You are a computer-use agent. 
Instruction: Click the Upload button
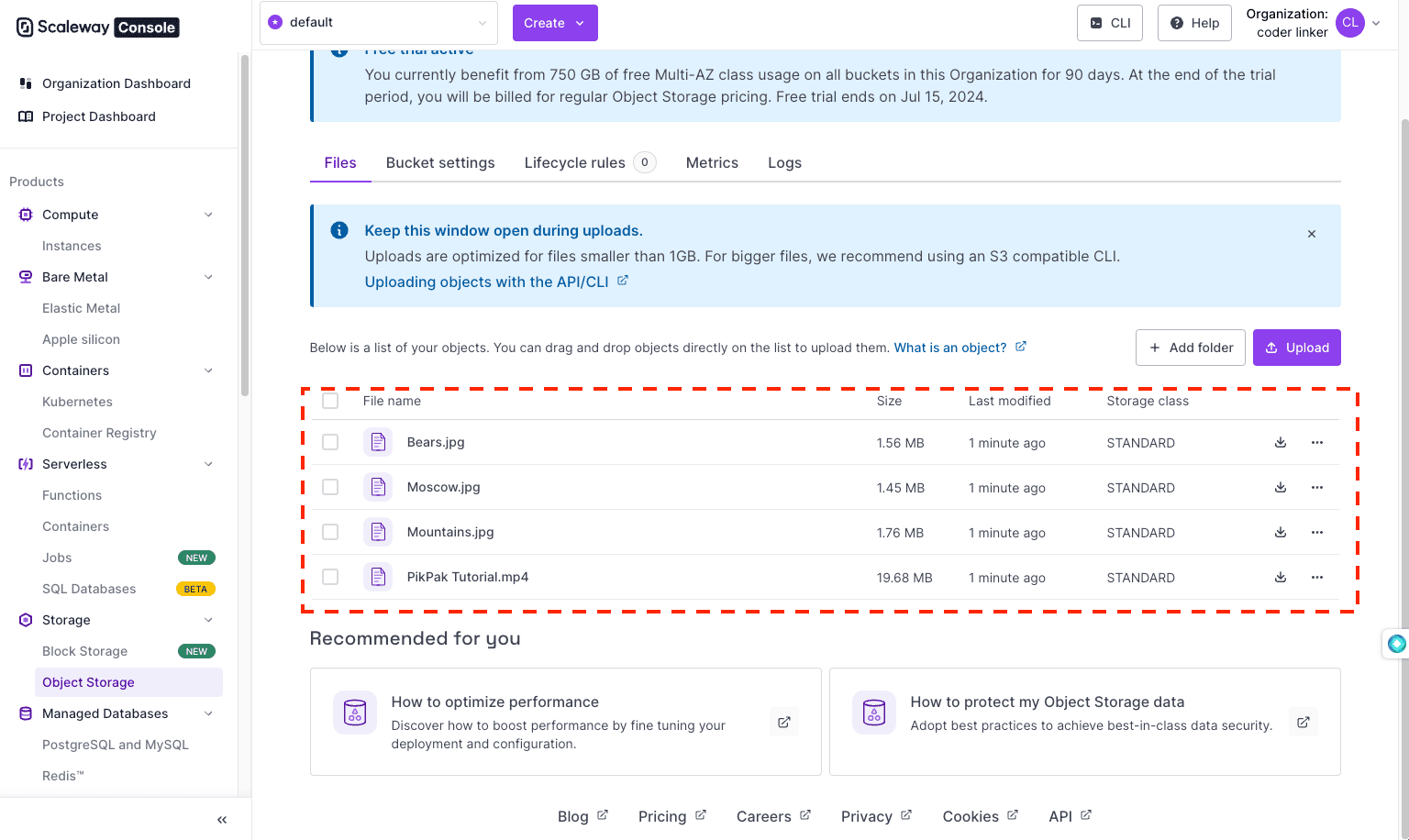pos(1297,348)
